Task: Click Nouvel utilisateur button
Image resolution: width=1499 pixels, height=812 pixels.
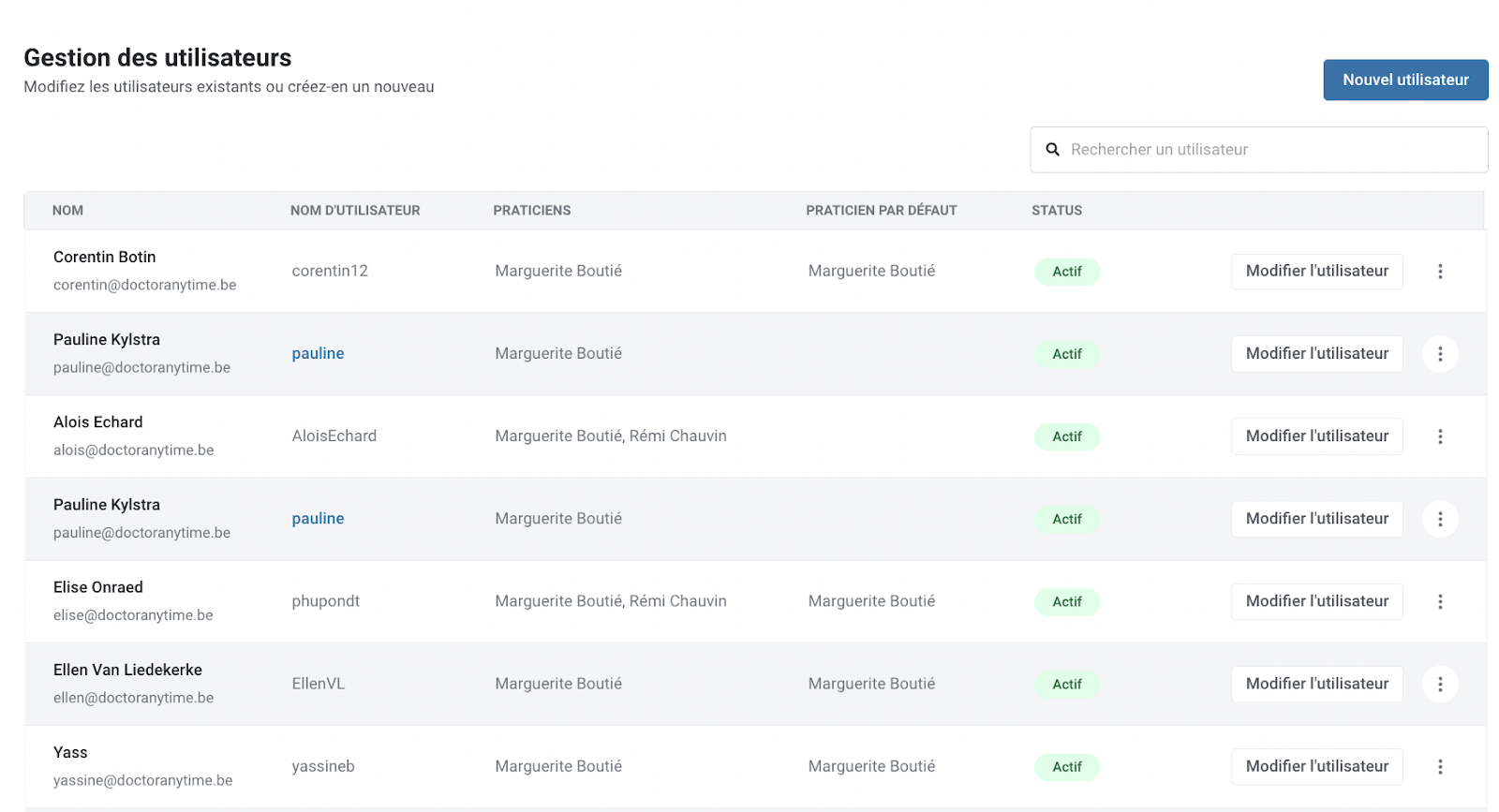Action: [x=1405, y=80]
